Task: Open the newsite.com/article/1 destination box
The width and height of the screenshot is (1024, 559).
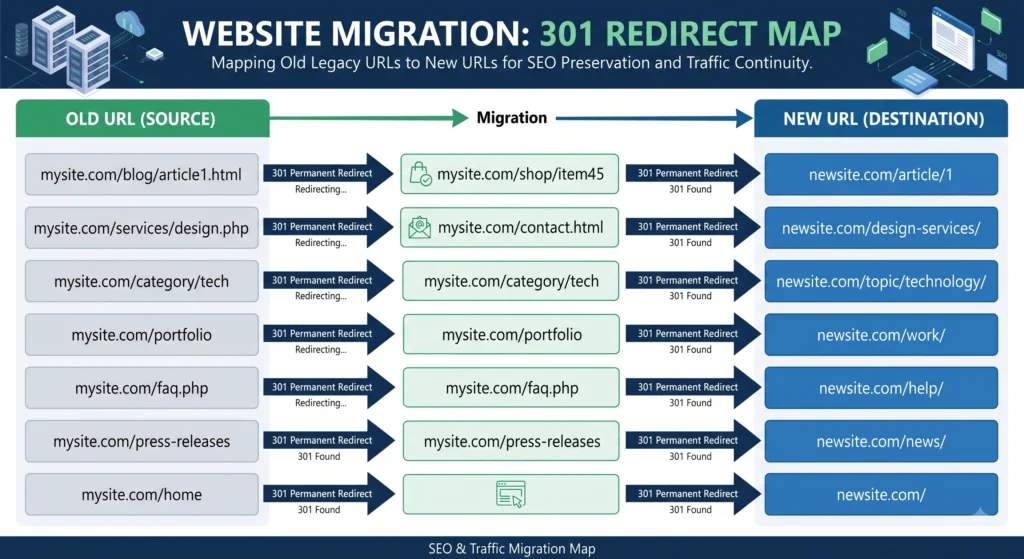Action: click(881, 174)
